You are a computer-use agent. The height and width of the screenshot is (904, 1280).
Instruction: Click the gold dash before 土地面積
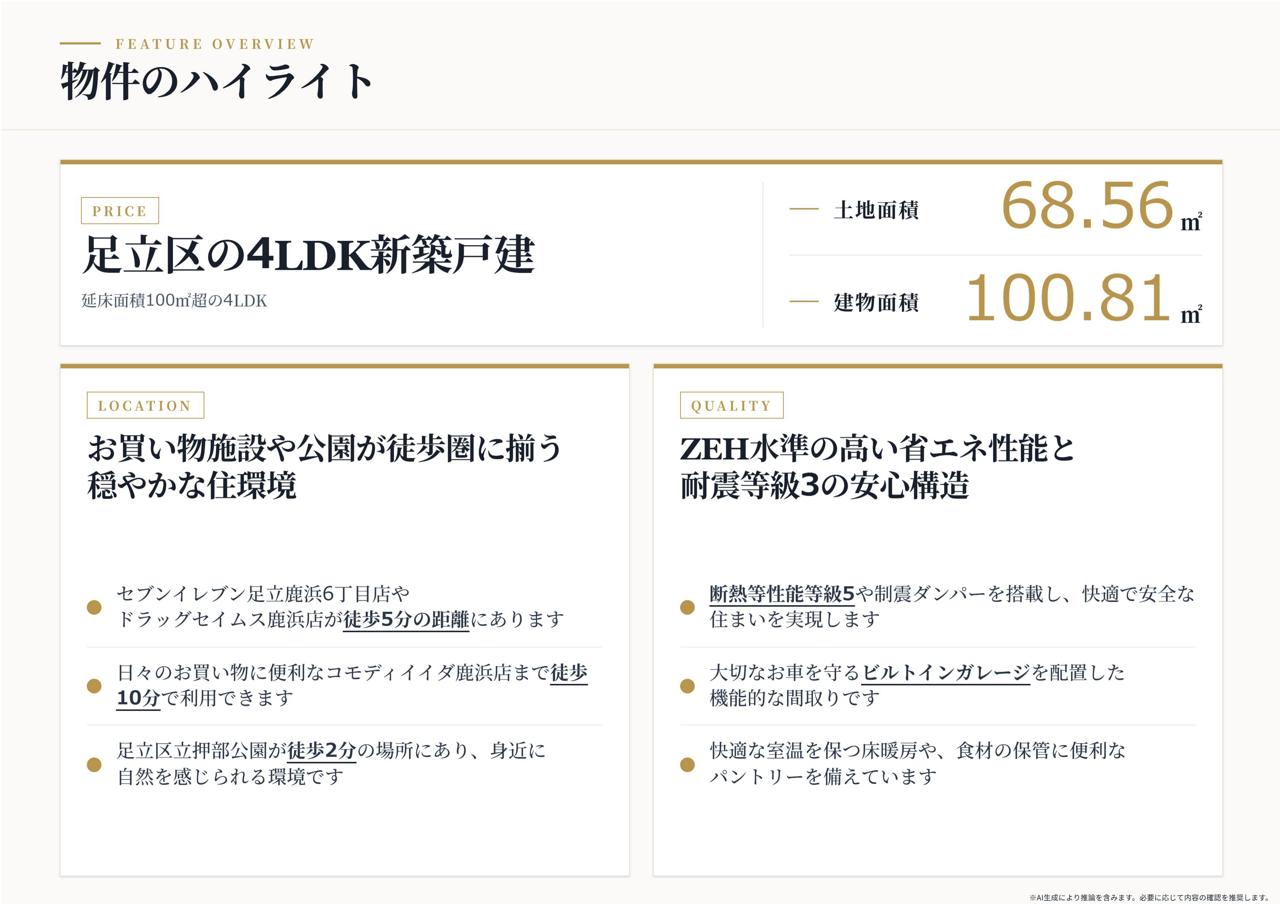pos(804,210)
